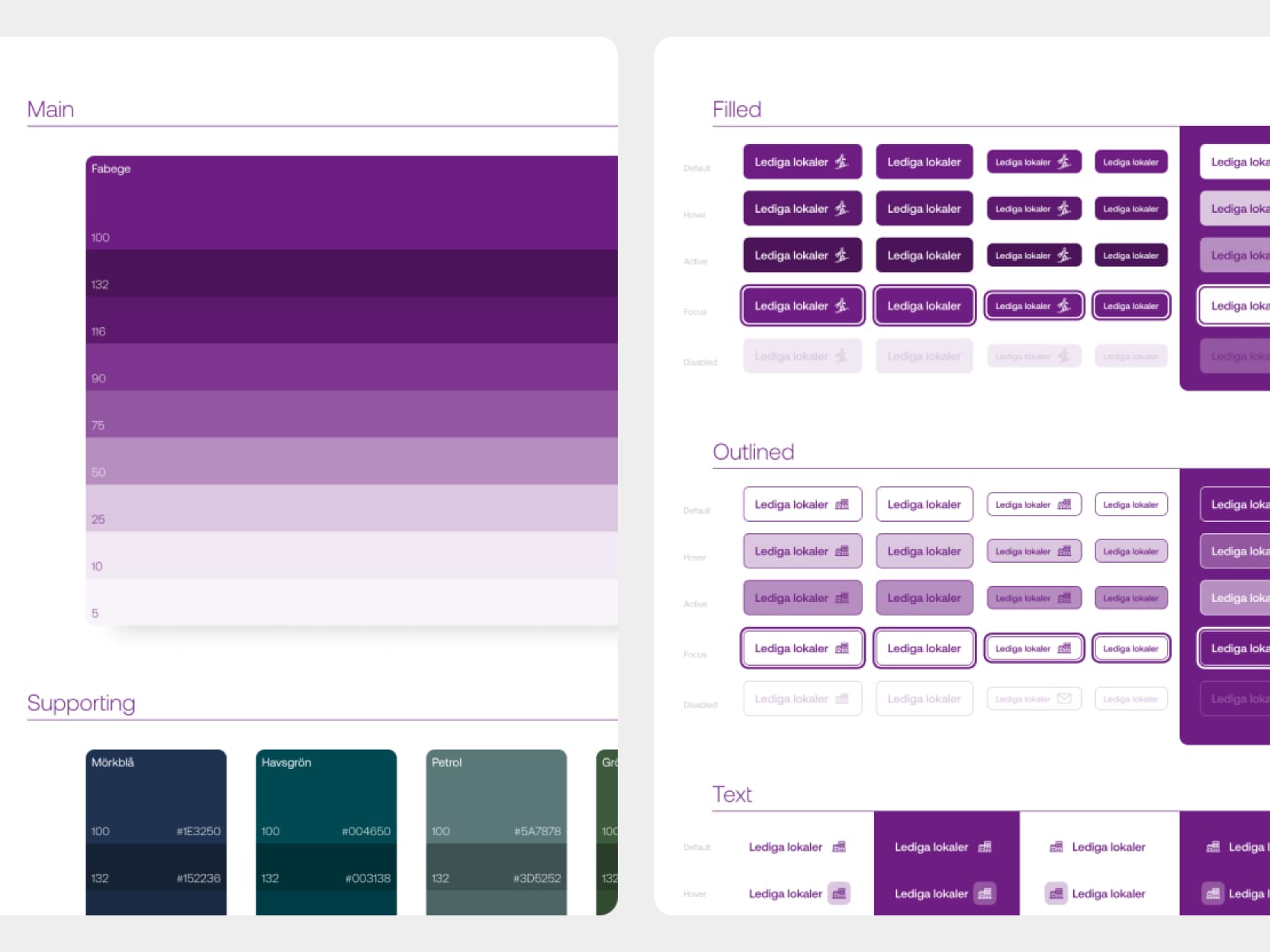Click running-figure icon in small filled Focus button

[x=1063, y=306]
